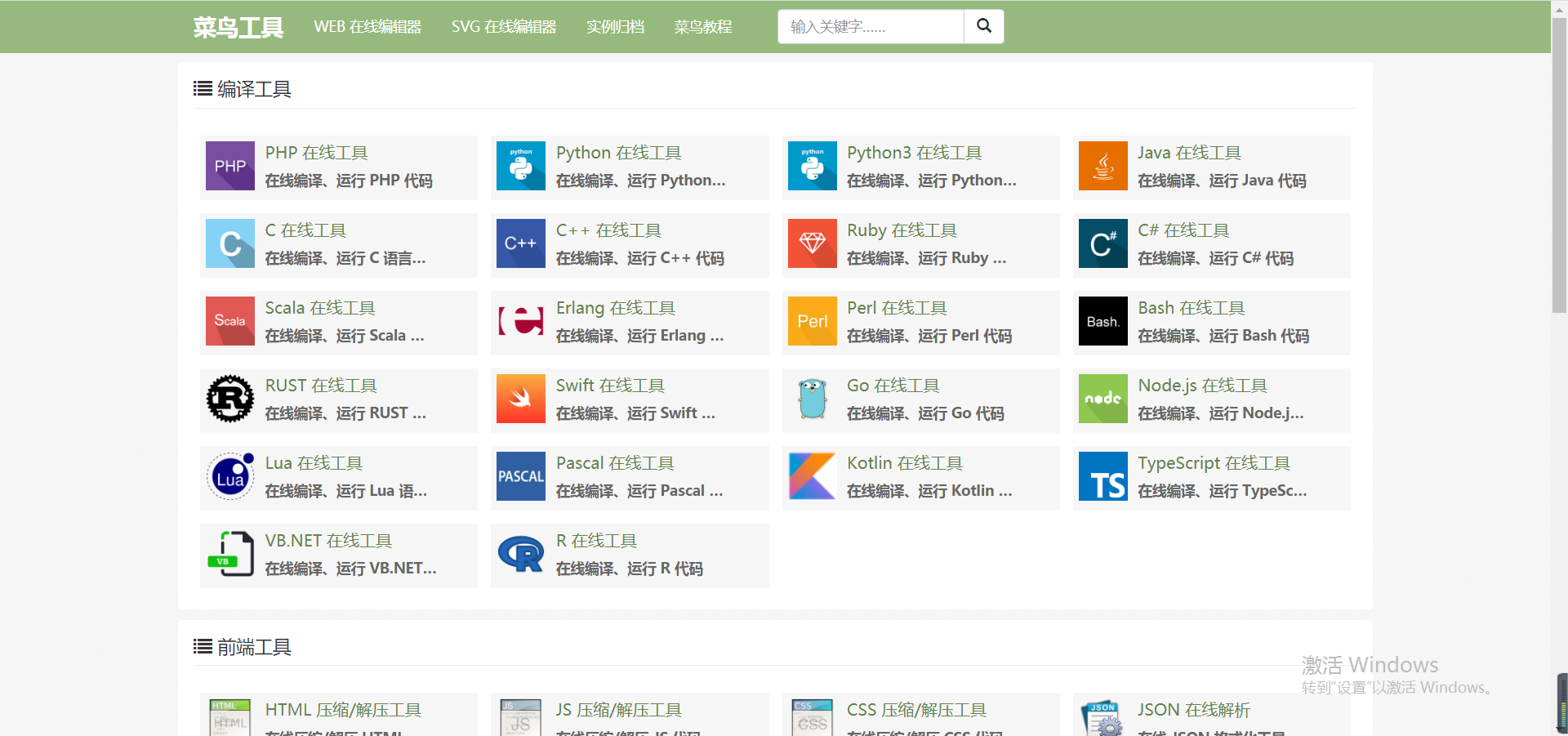Click the red Scala icon
1568x736 pixels.
click(x=230, y=321)
